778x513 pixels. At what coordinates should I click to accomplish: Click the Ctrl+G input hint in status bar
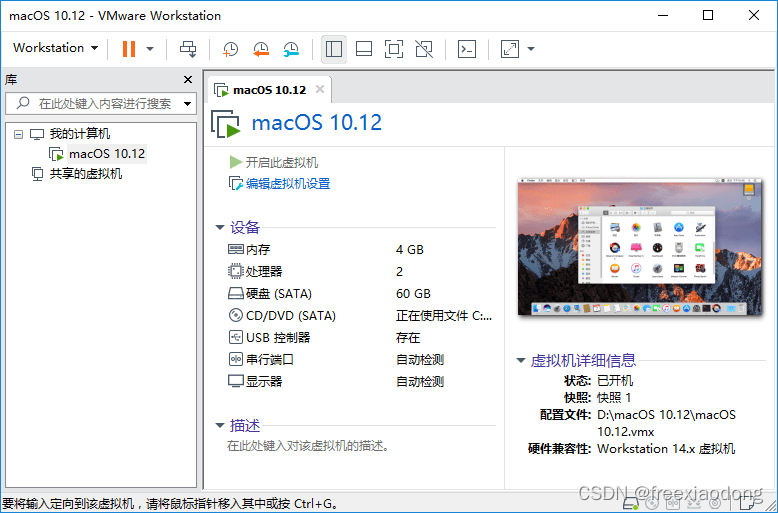coord(170,504)
